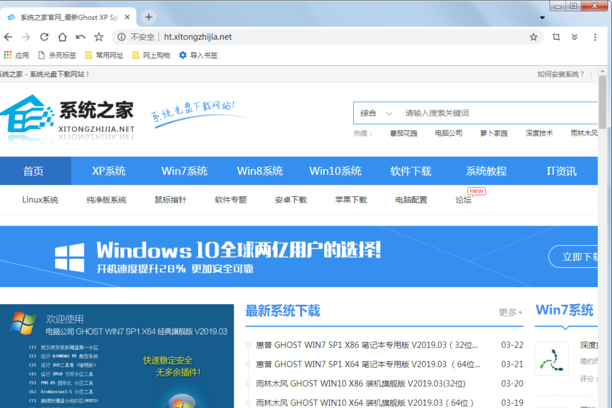Click the Win7系统 sidebar heading
This screenshot has height=408, width=612.
tap(564, 310)
